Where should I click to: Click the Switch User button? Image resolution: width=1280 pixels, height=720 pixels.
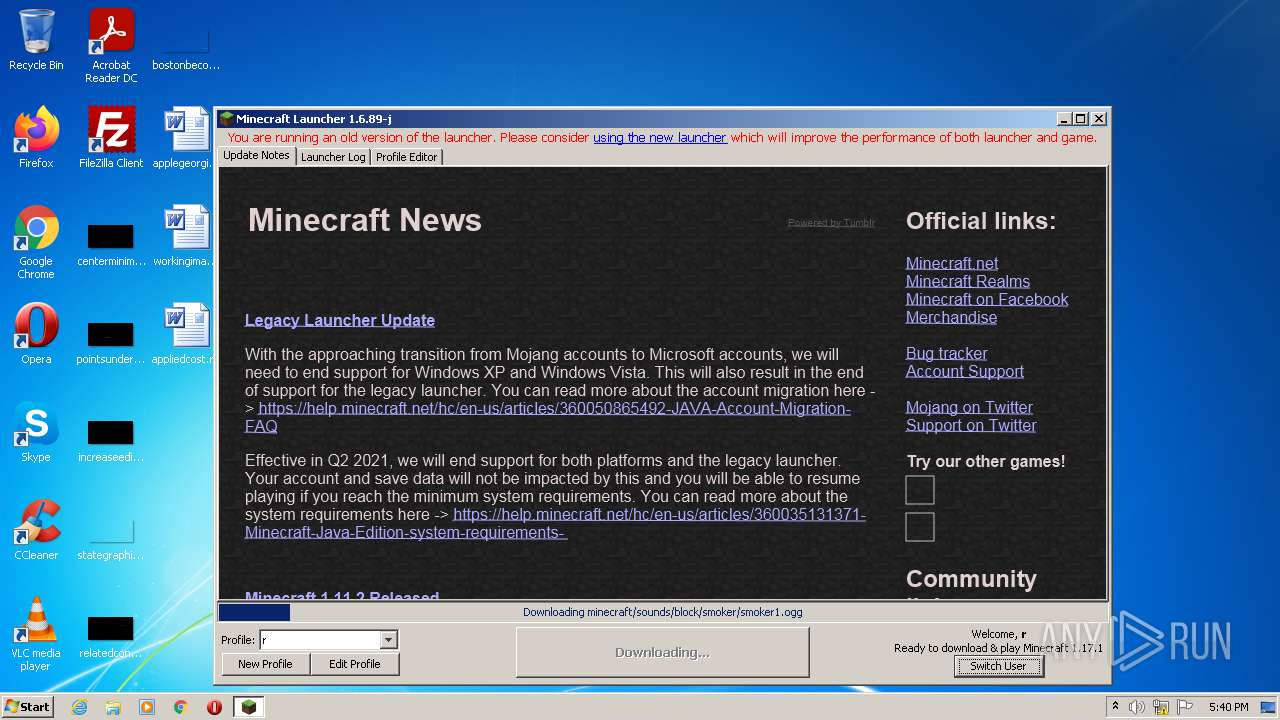[998, 666]
